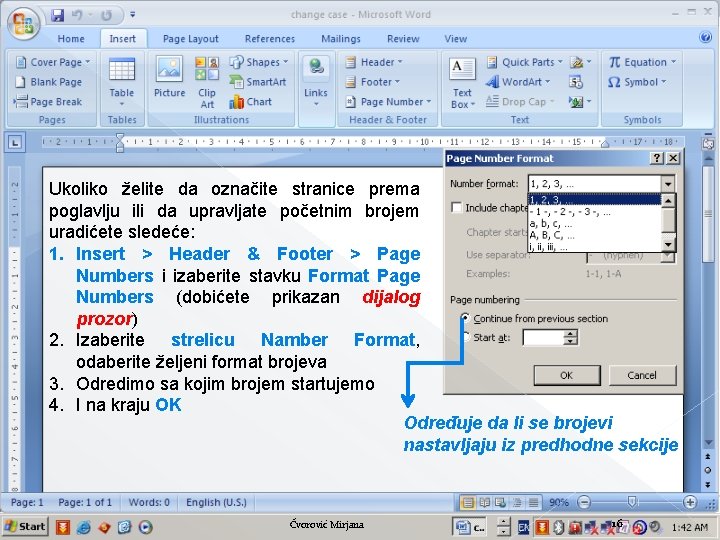Choose '- 1 -, - 2 -, - 3 -' number format

coord(594,212)
